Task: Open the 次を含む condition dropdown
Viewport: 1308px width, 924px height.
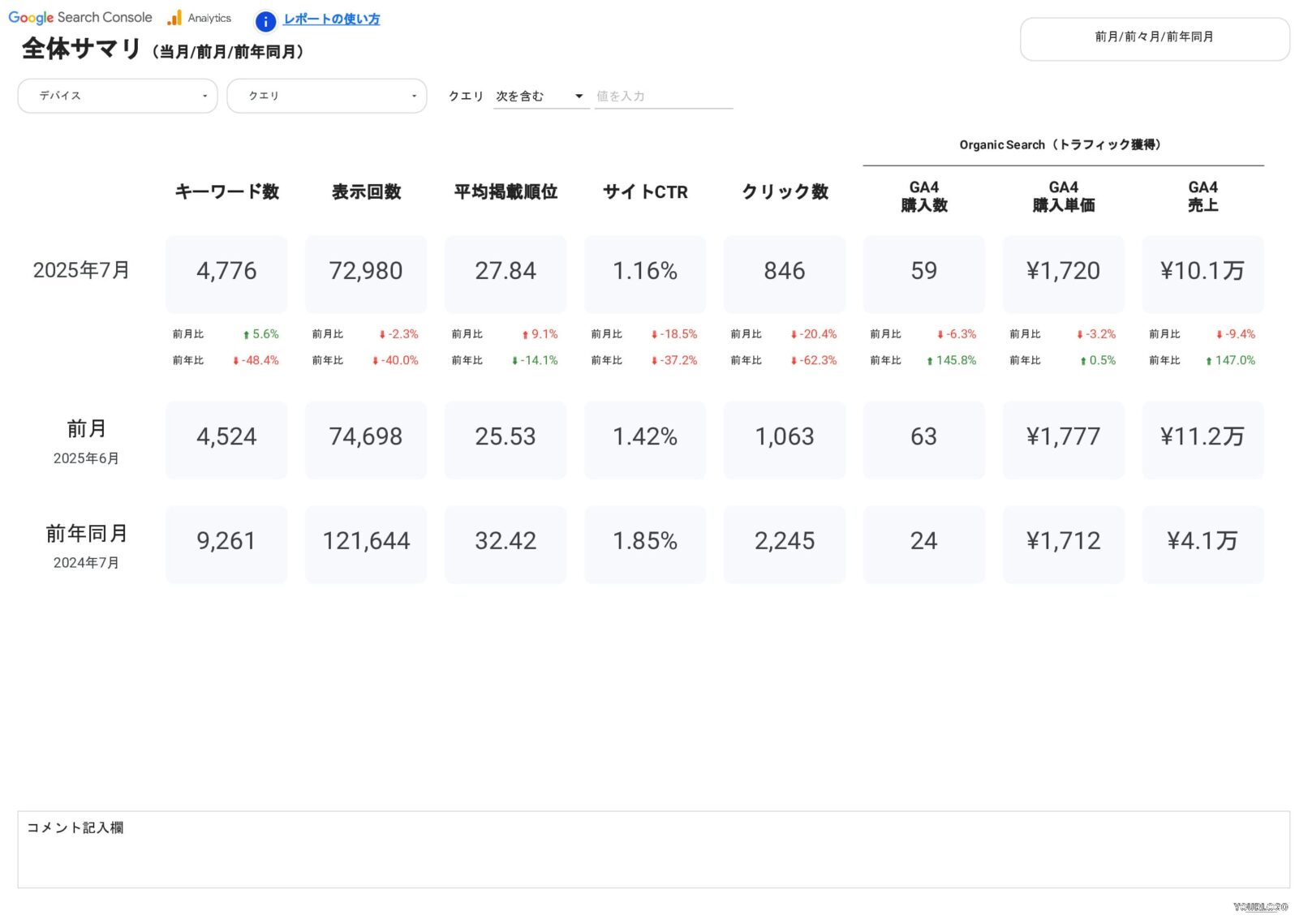Action: pos(540,97)
